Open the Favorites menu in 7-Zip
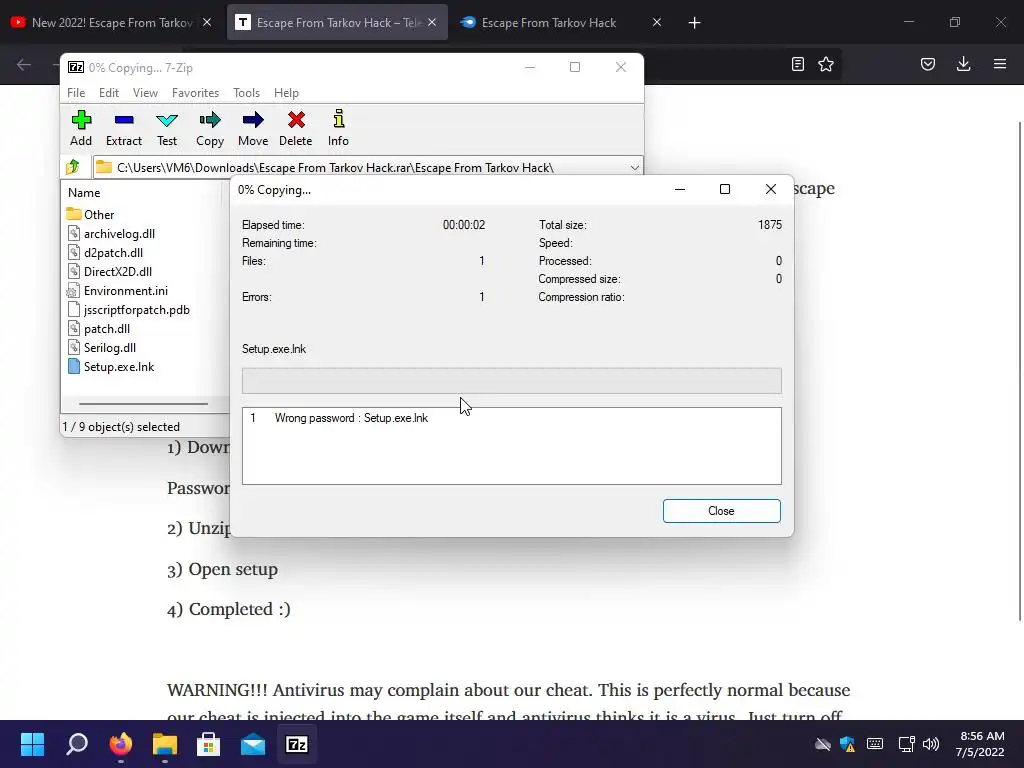Viewport: 1024px width, 768px height. tap(195, 93)
